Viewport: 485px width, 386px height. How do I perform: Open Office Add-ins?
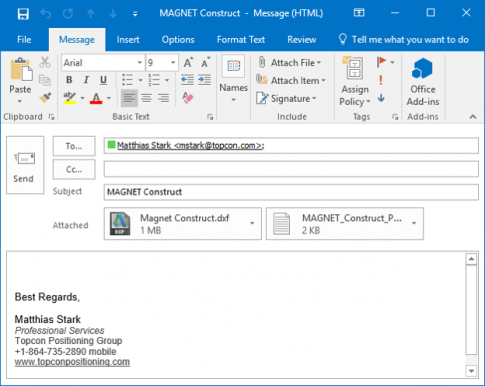pos(423,81)
